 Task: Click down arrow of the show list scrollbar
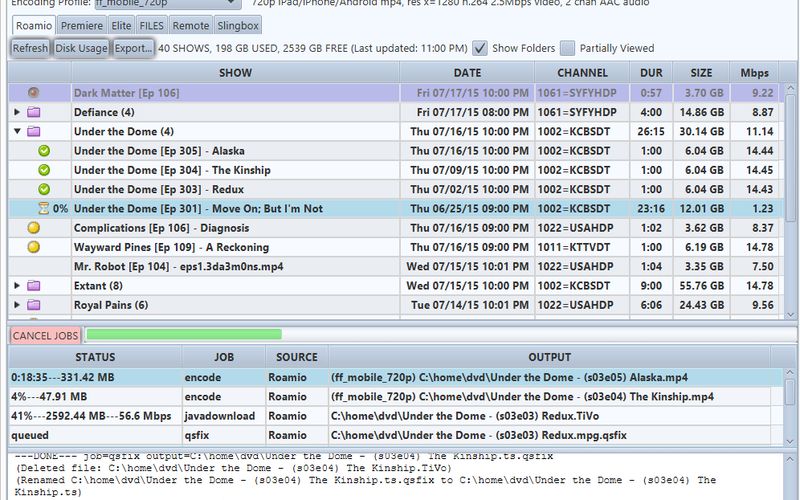790,314
